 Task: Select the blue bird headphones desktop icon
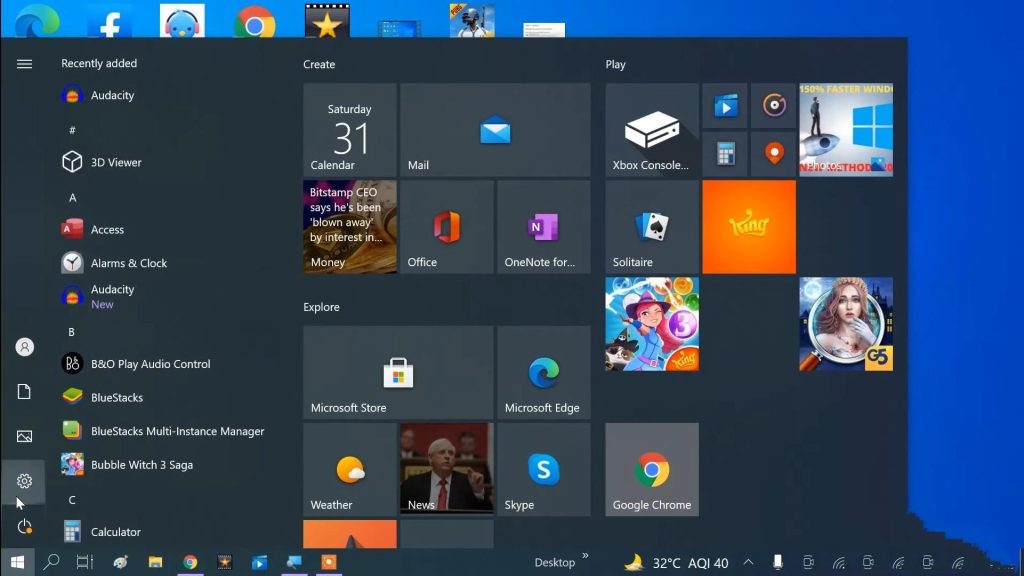tap(182, 20)
